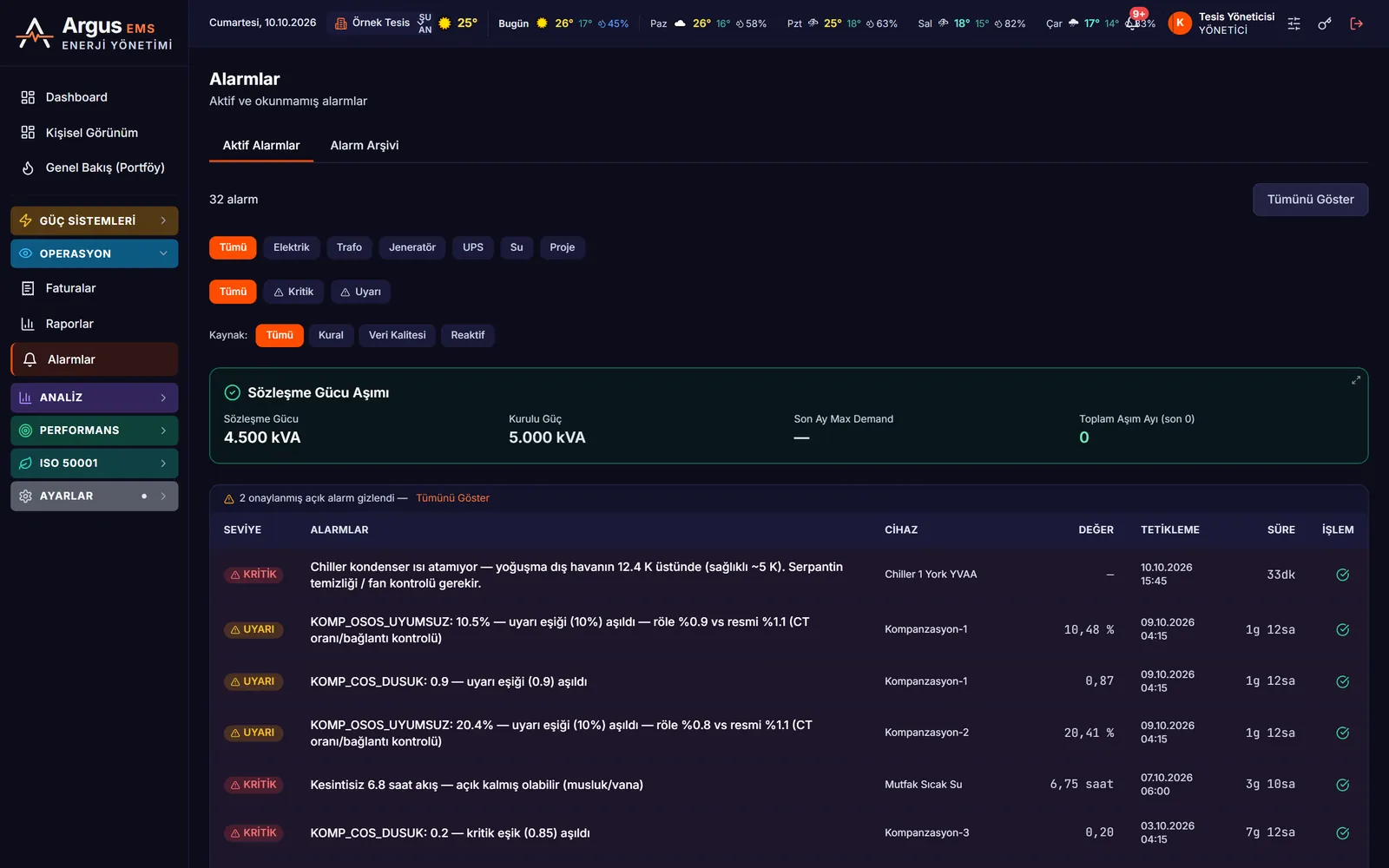Select the Aktif Alarmlar tab
Screen dimensions: 1389x868
click(x=261, y=145)
